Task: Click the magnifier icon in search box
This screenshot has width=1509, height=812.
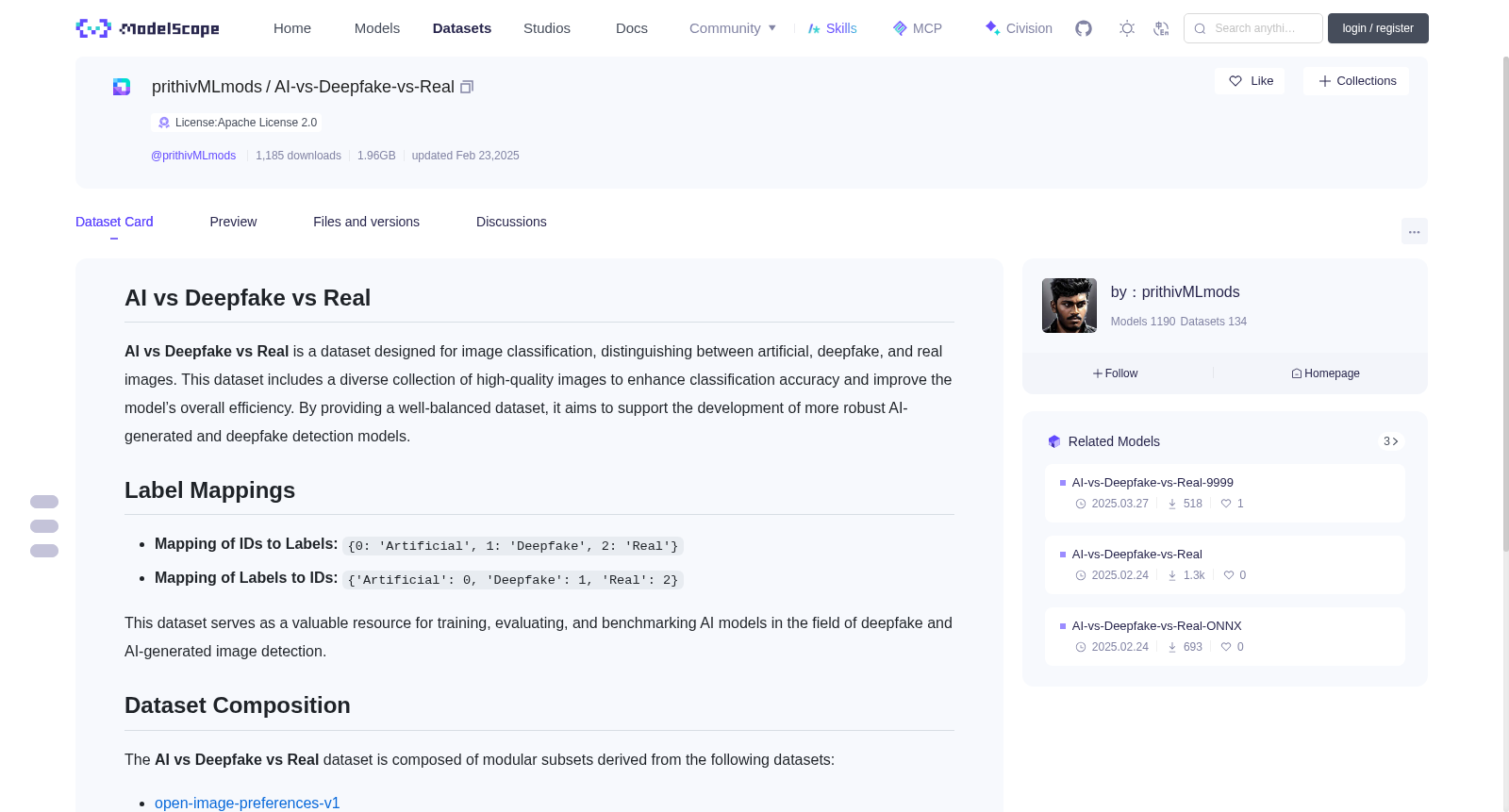Action: [1201, 28]
